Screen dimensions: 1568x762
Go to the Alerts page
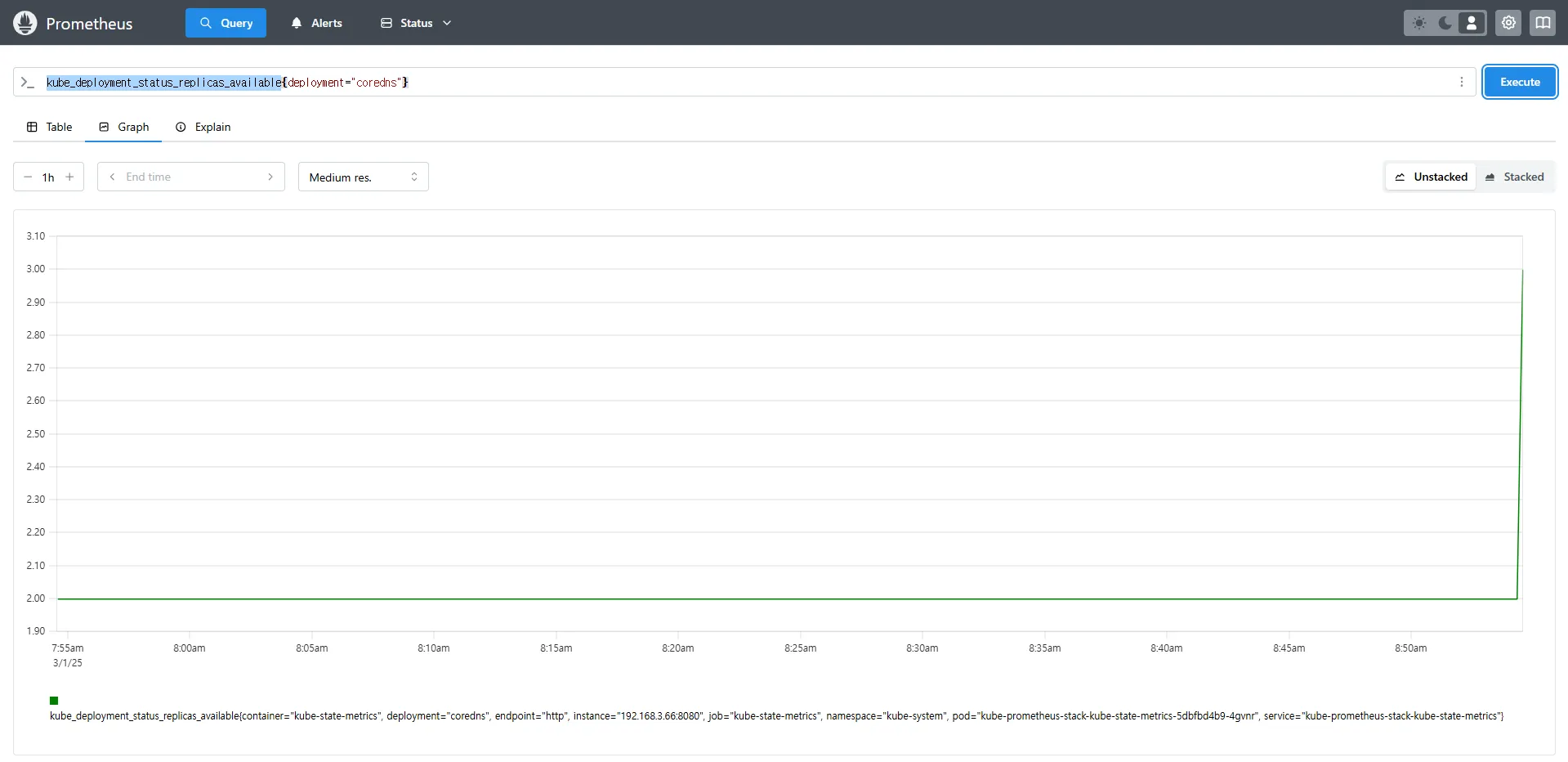tap(316, 23)
